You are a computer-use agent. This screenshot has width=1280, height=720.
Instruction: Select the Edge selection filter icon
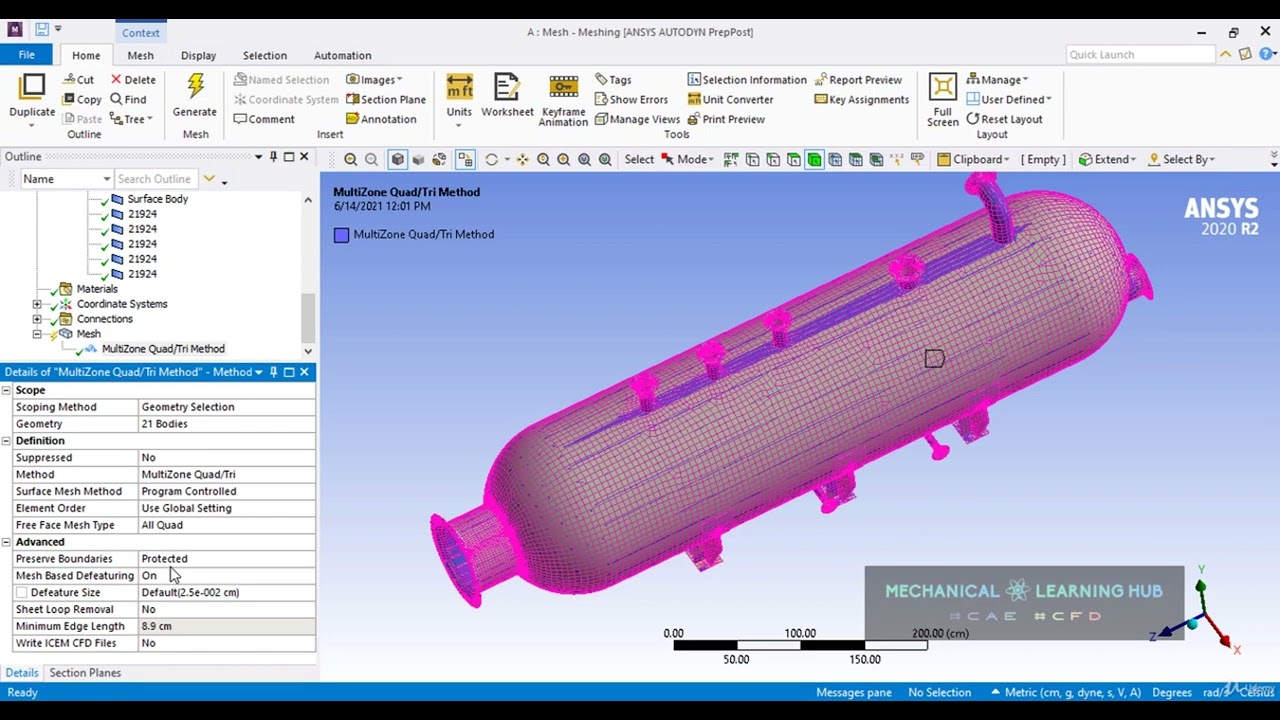point(773,159)
